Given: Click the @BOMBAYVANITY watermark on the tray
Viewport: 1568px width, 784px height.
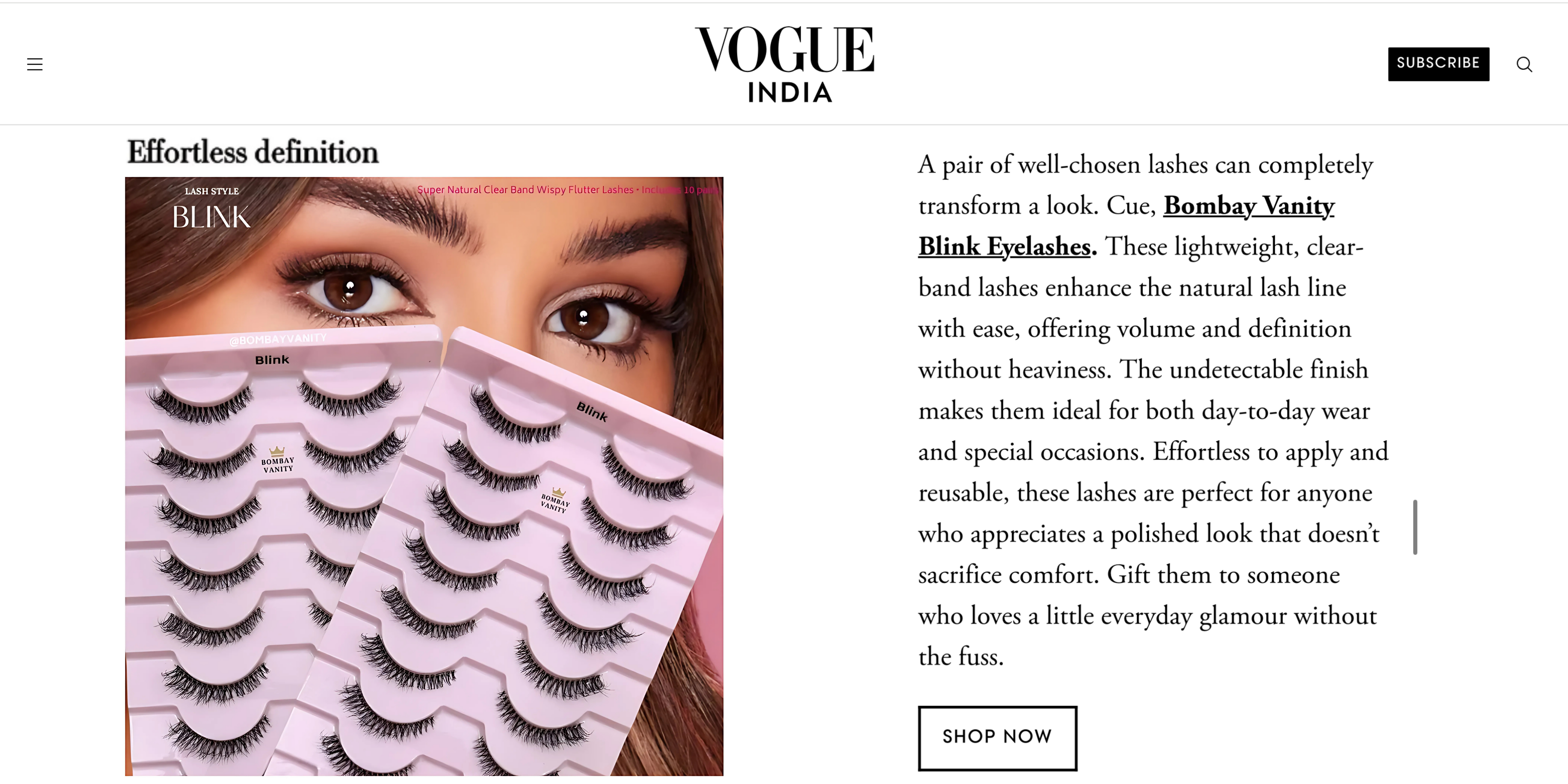Looking at the screenshot, I should click(278, 339).
